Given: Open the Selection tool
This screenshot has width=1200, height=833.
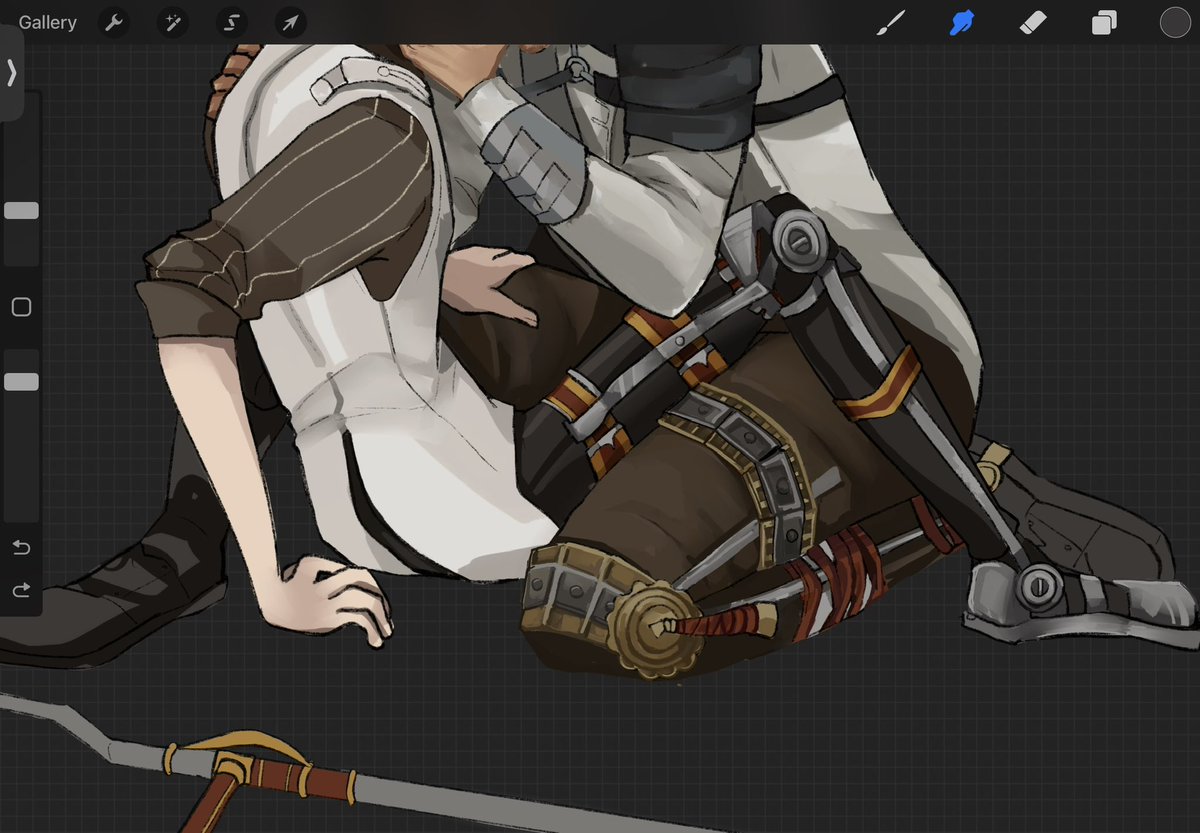Looking at the screenshot, I should [x=232, y=22].
